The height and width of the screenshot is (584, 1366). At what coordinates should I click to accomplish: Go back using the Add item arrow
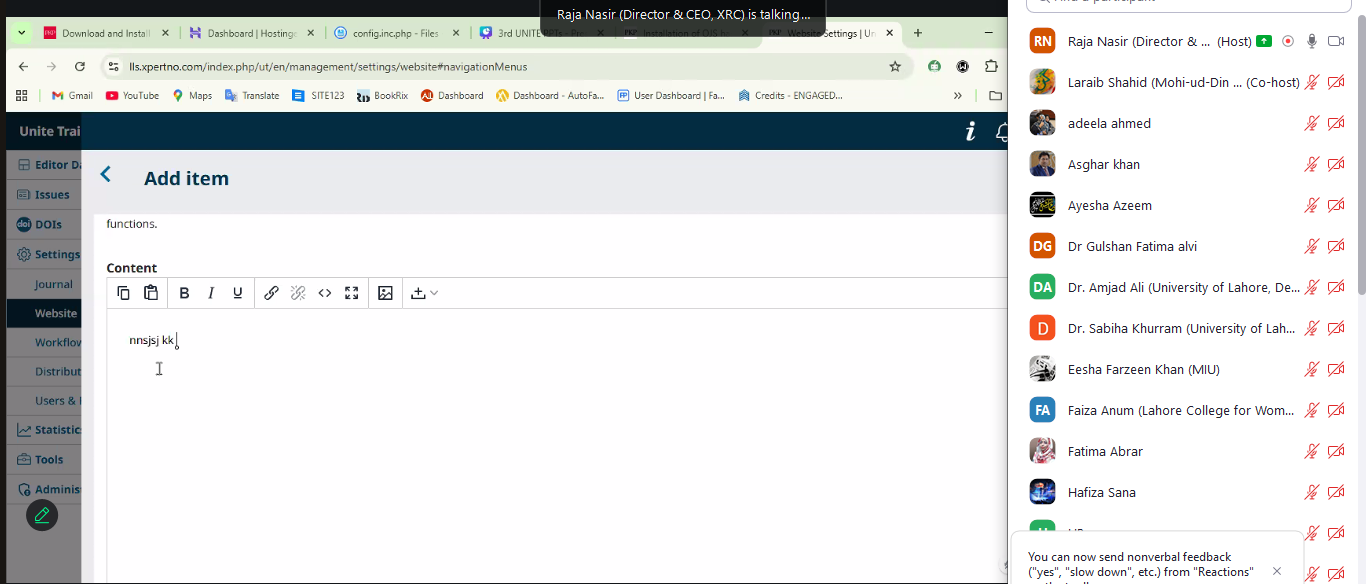click(x=106, y=175)
